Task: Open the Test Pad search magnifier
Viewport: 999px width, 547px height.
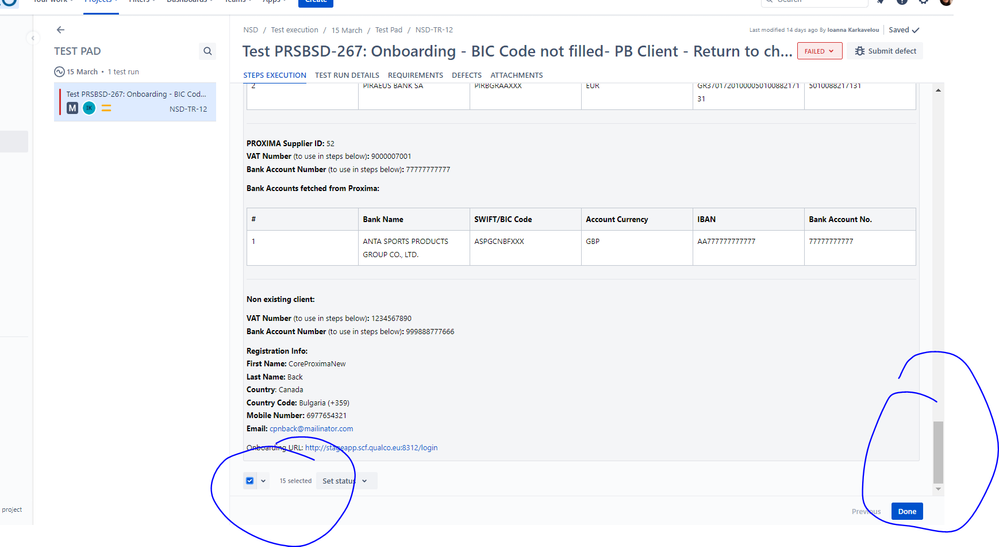Action: pyautogui.click(x=208, y=51)
